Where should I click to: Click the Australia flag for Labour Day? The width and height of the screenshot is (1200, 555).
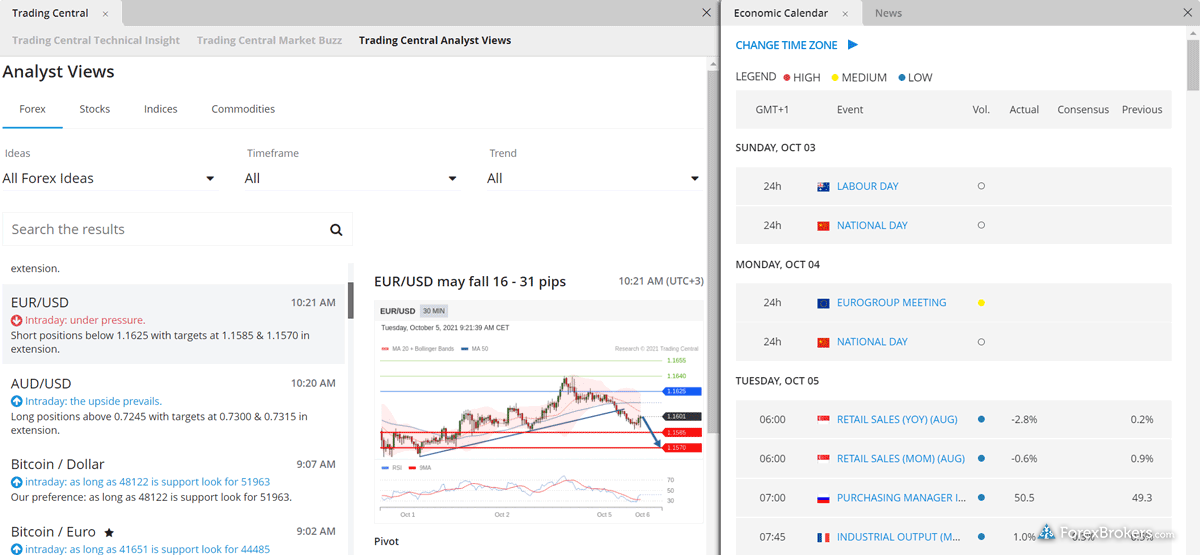pyautogui.click(x=823, y=187)
